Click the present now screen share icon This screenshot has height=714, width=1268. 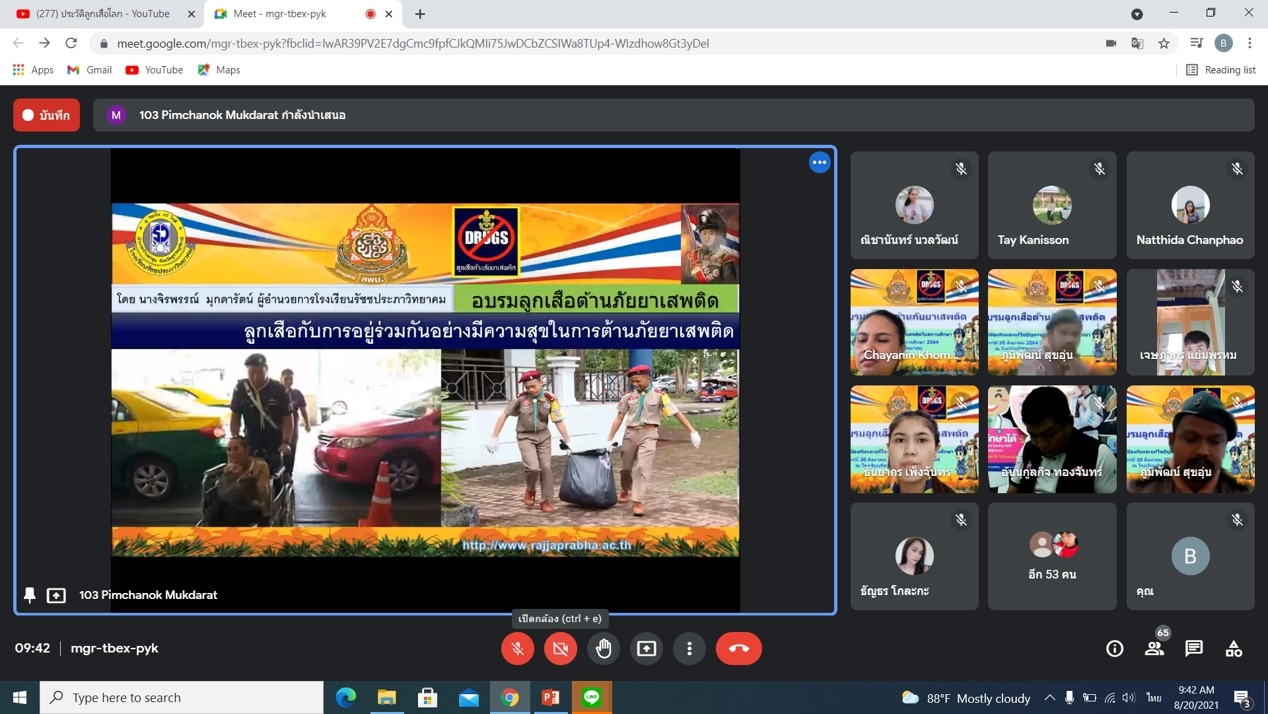[x=647, y=648]
